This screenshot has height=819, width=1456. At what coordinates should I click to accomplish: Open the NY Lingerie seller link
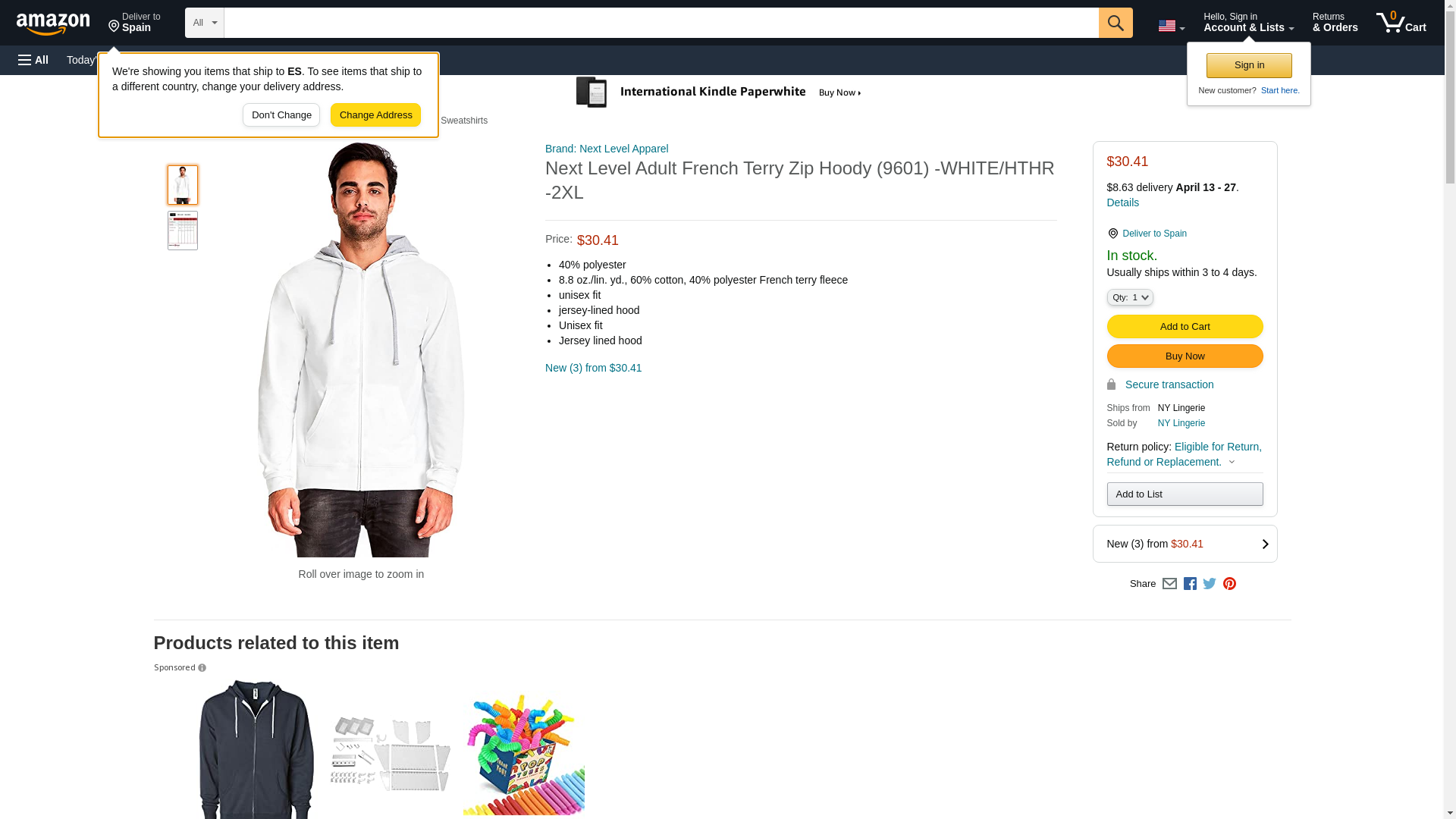pos(1181,423)
